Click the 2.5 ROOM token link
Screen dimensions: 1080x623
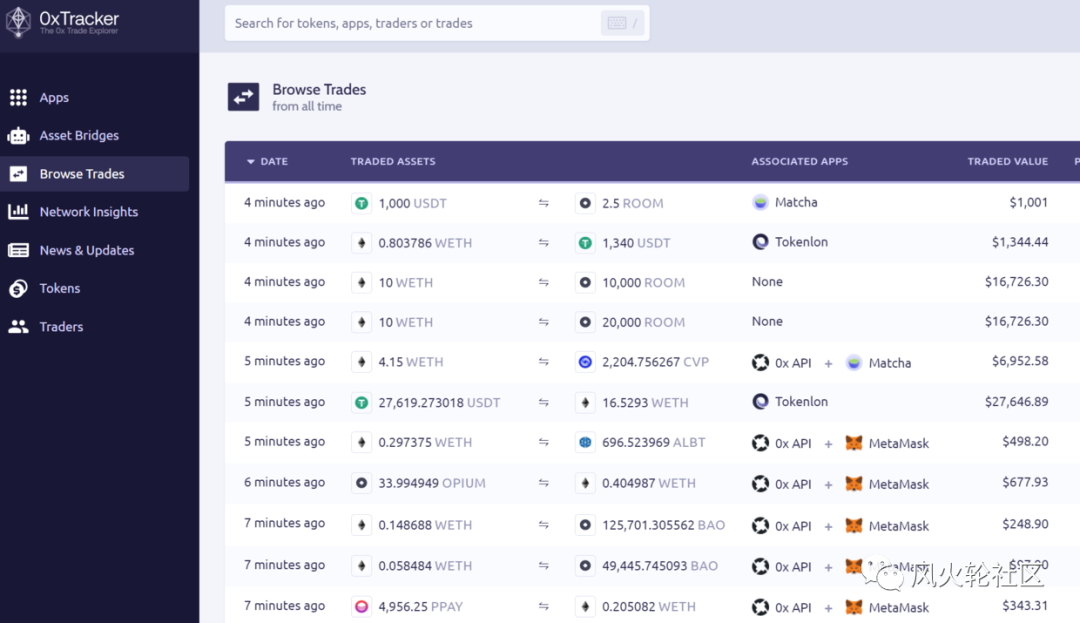point(632,203)
